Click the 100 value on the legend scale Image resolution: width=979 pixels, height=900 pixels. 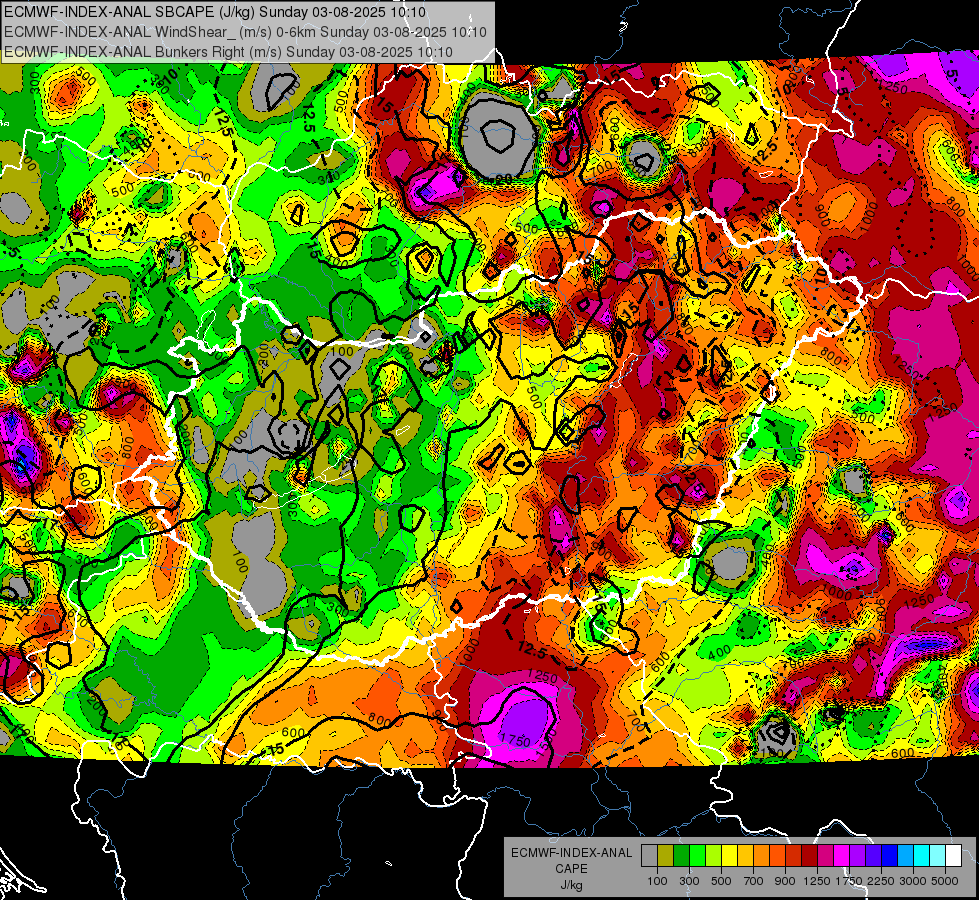pos(657,881)
